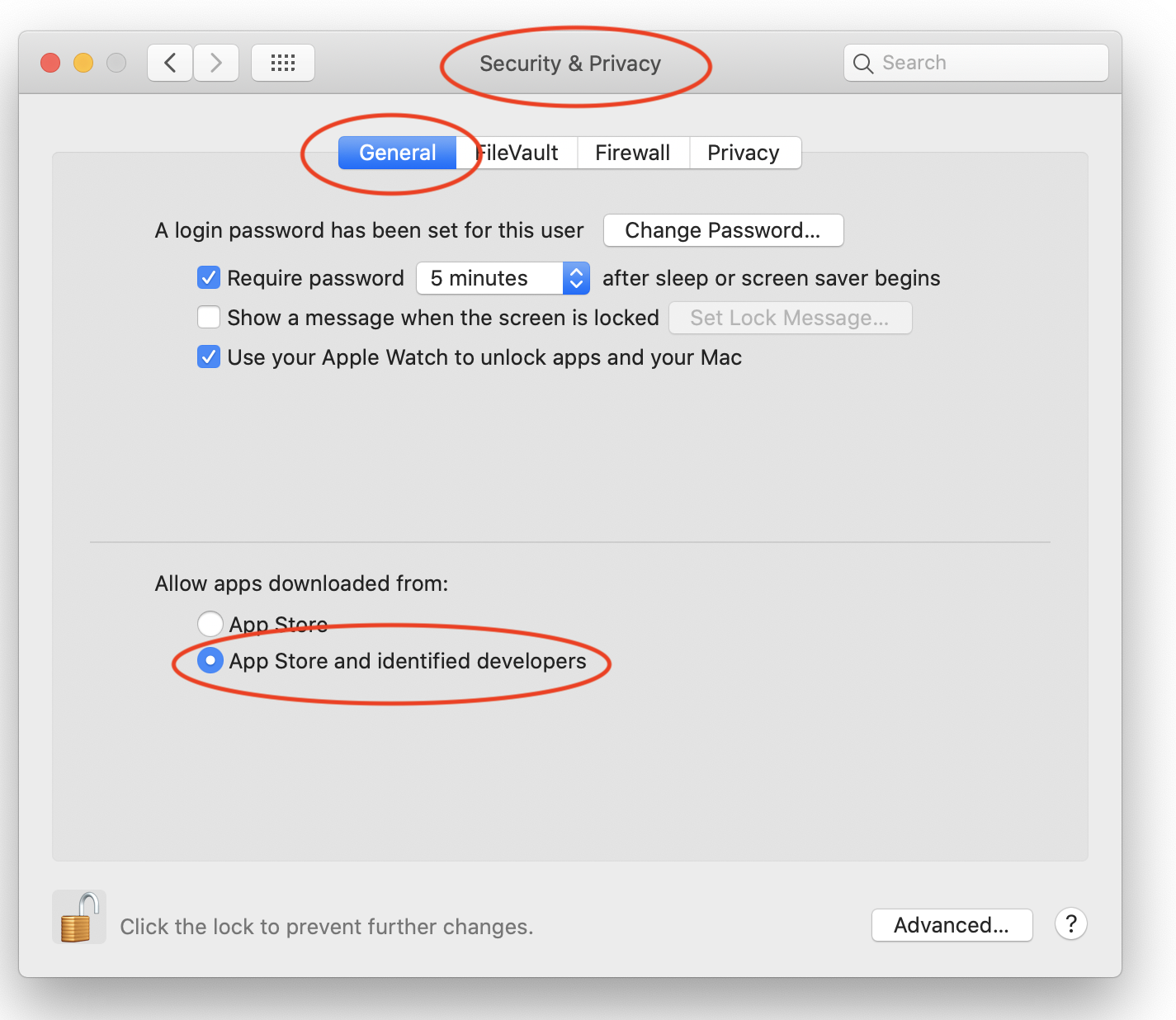Click the Set Lock Message... button
The height and width of the screenshot is (1020, 1176).
pyautogui.click(x=790, y=318)
